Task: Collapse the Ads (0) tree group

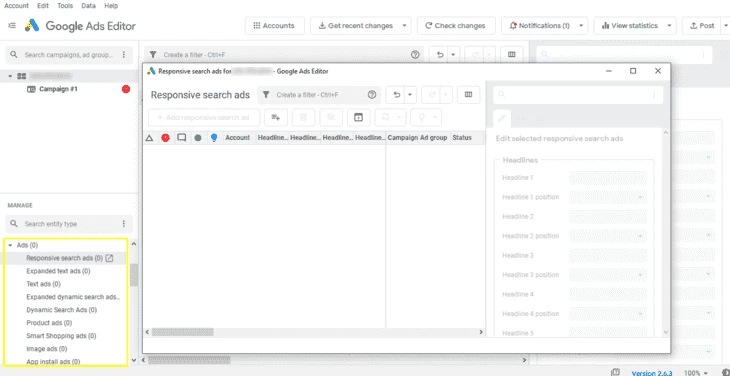Action: click(x=10, y=245)
